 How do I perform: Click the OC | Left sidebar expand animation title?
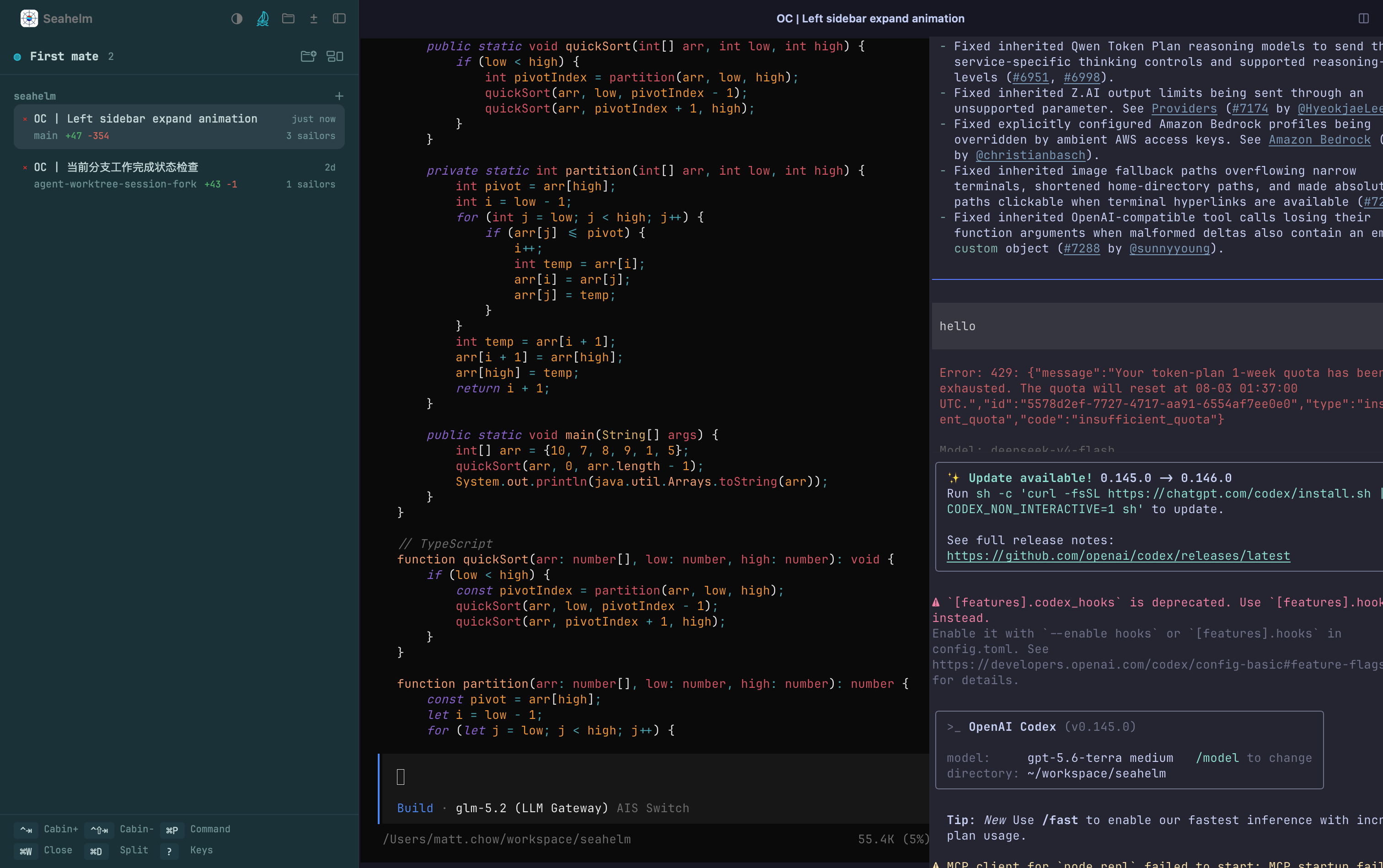870,18
